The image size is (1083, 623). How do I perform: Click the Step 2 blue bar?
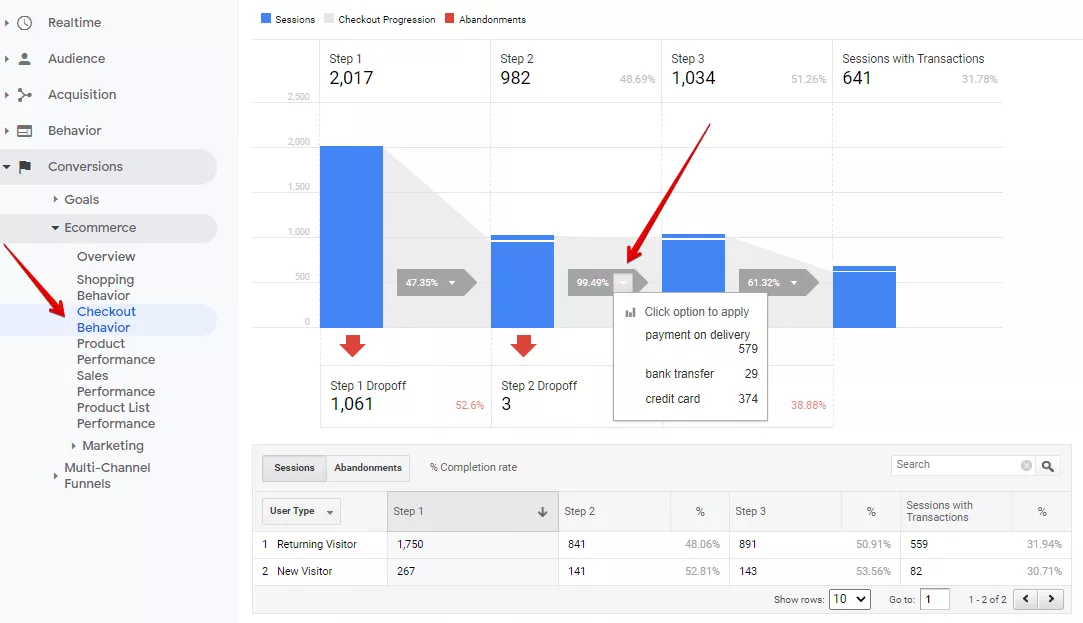pos(522,281)
